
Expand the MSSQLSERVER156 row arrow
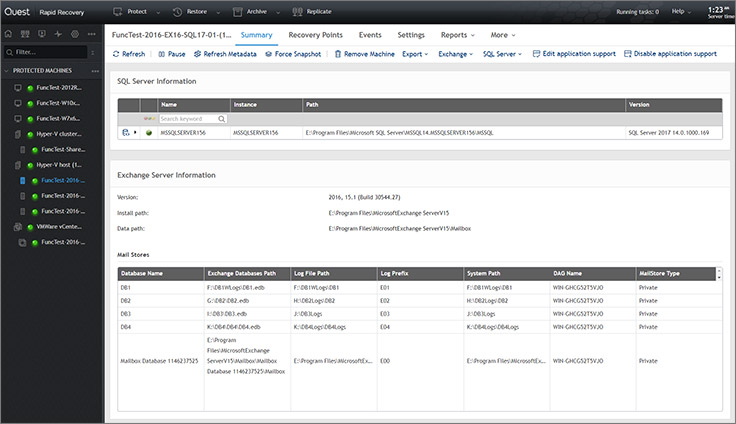pos(135,132)
